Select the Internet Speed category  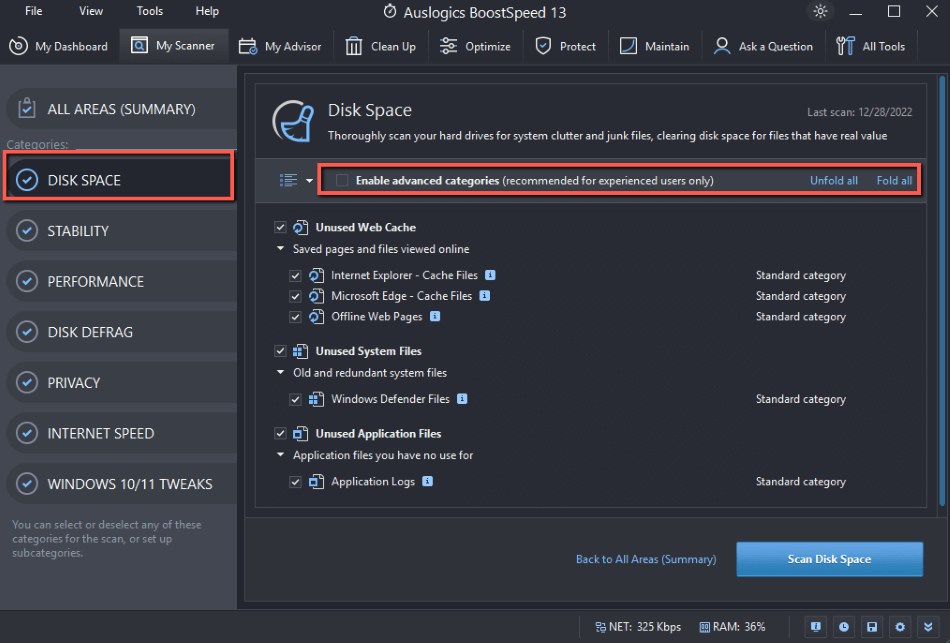[x=121, y=433]
